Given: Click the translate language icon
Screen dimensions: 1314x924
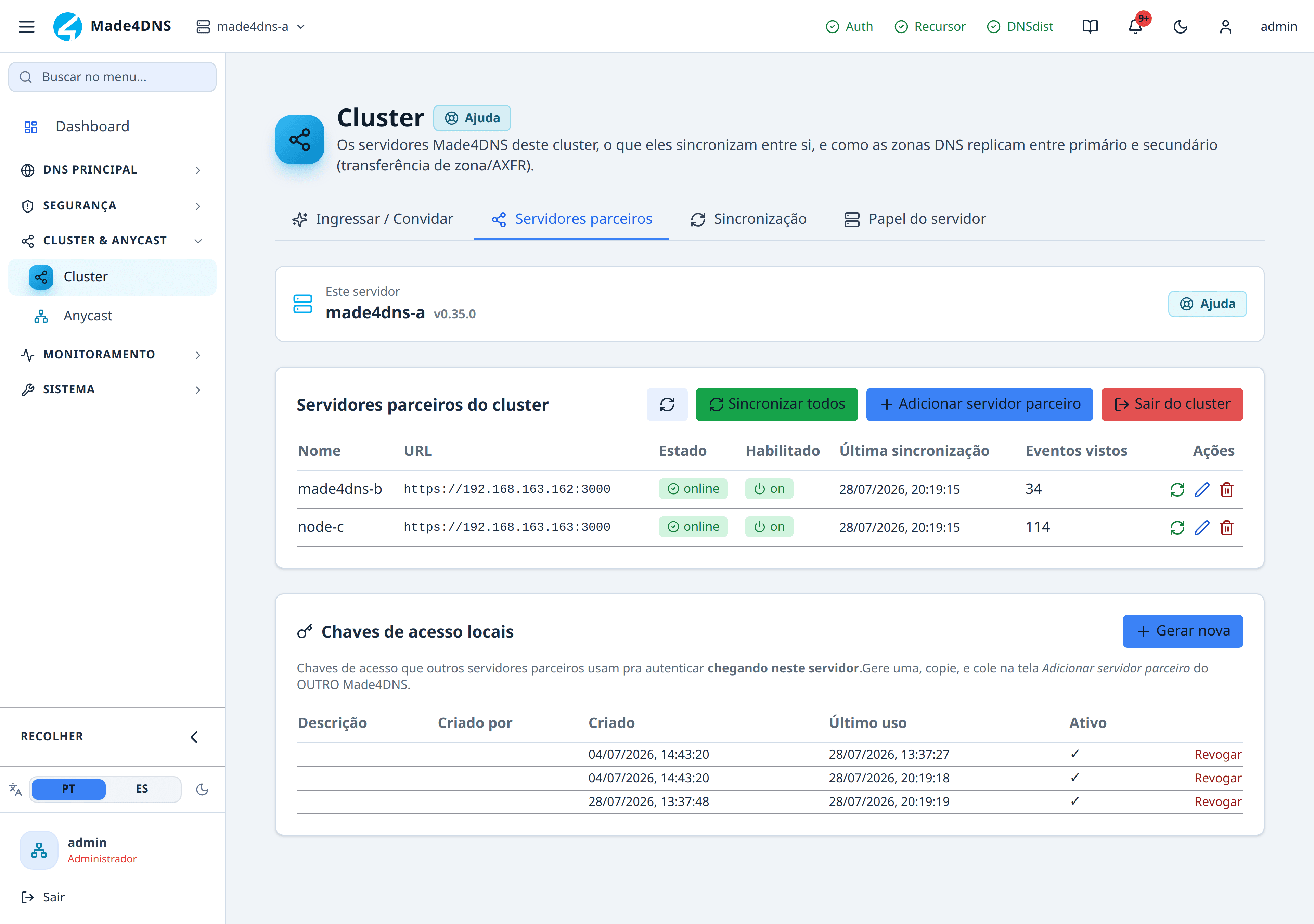Looking at the screenshot, I should [15, 790].
